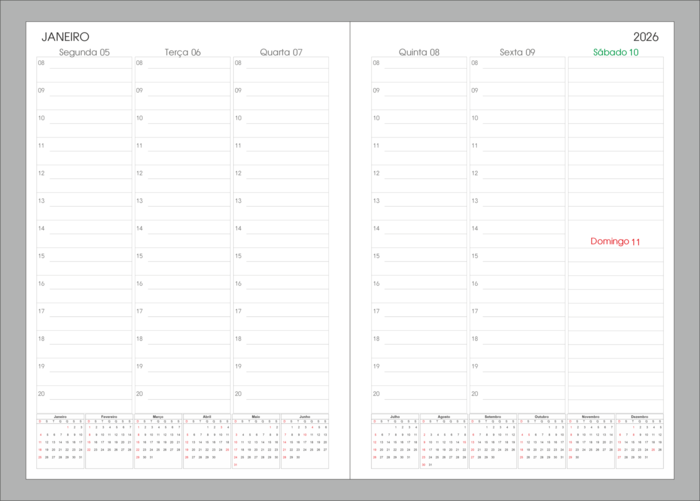This screenshot has height=501, width=700.
Task: Click hour 15 in Terça 06 column
Action: pos(139,256)
